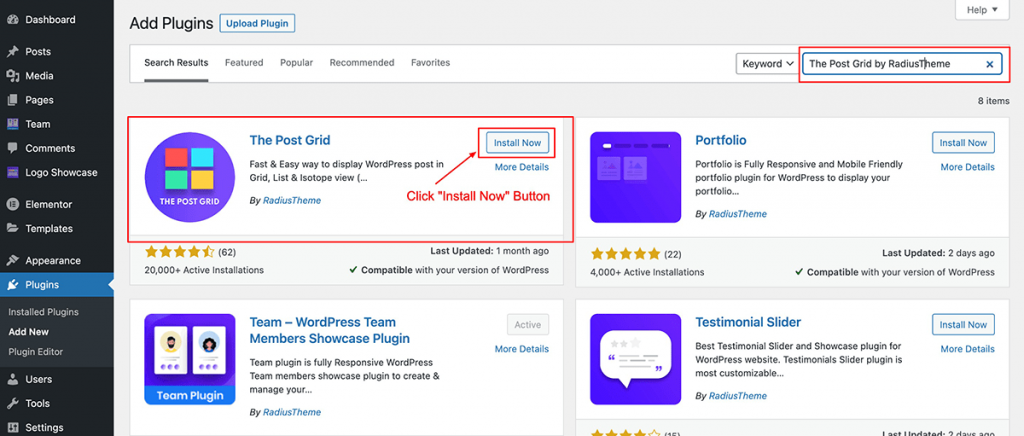Switch to Featured tab
1024x436 pixels.
(244, 63)
